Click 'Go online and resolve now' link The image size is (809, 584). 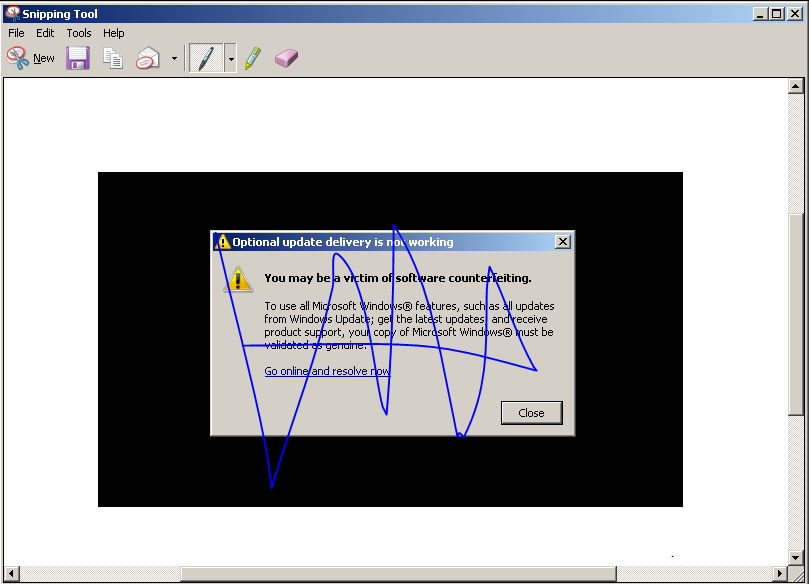[327, 371]
